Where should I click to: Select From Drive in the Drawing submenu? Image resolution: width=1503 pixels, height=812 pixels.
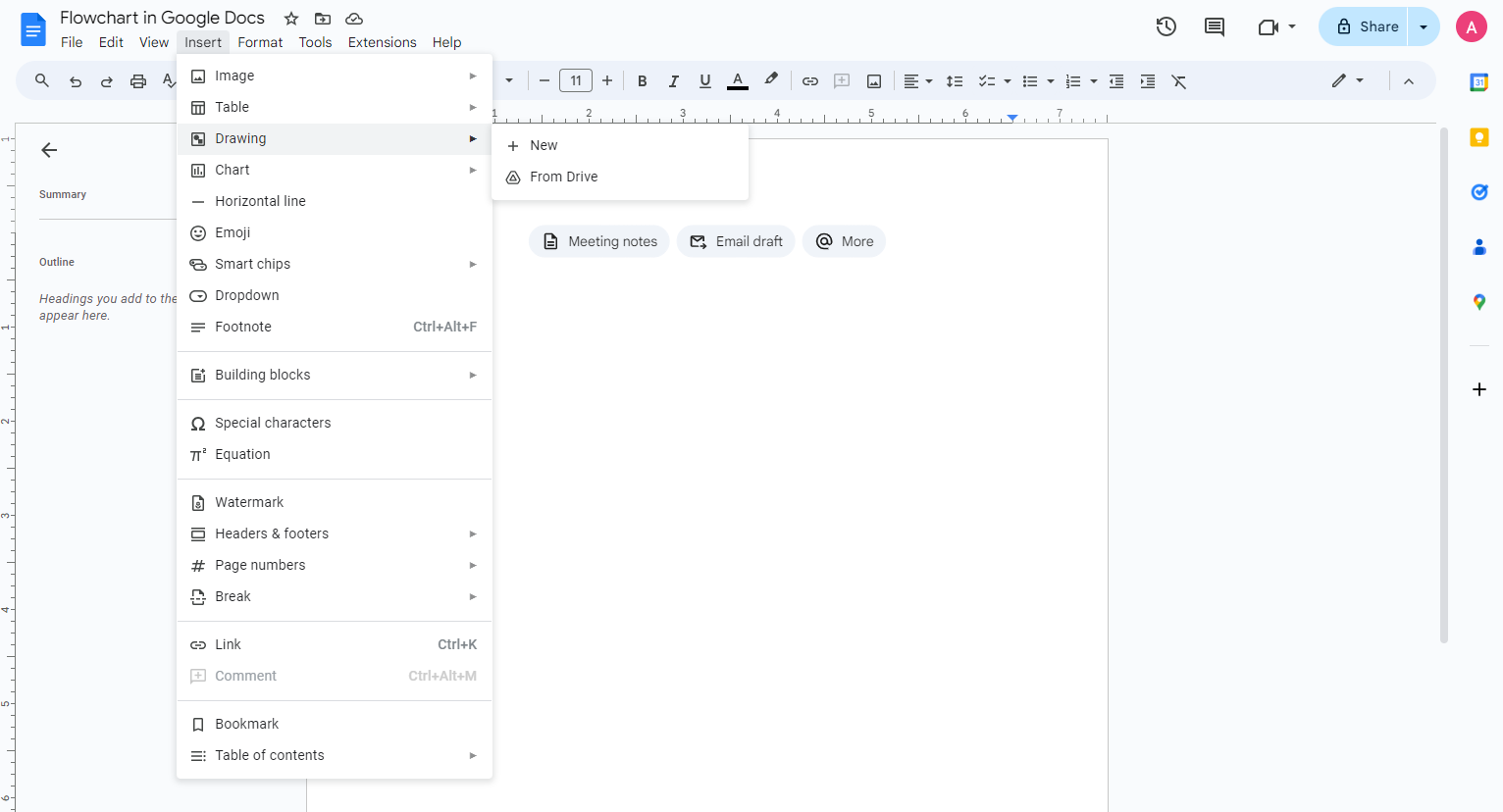click(562, 177)
